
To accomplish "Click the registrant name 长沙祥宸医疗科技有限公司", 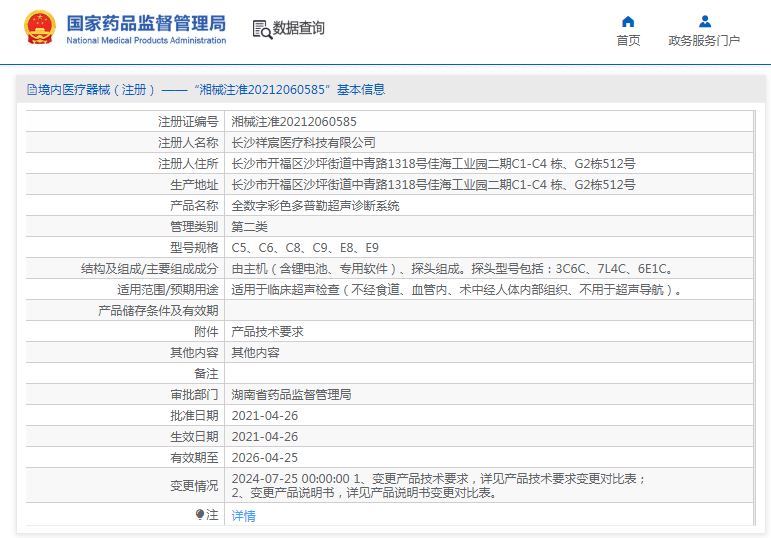I will click(x=304, y=142).
